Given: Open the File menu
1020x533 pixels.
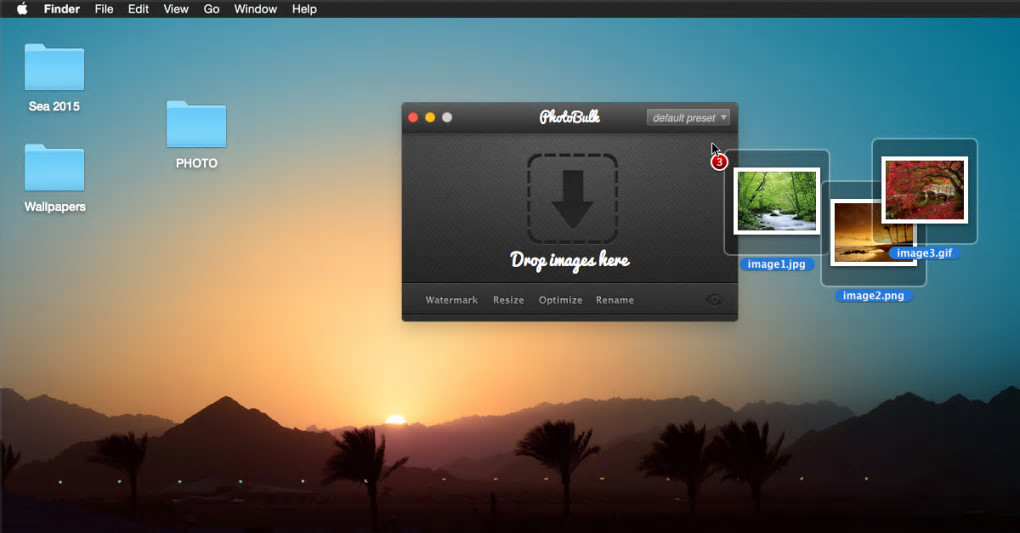Looking at the screenshot, I should tap(104, 9).
